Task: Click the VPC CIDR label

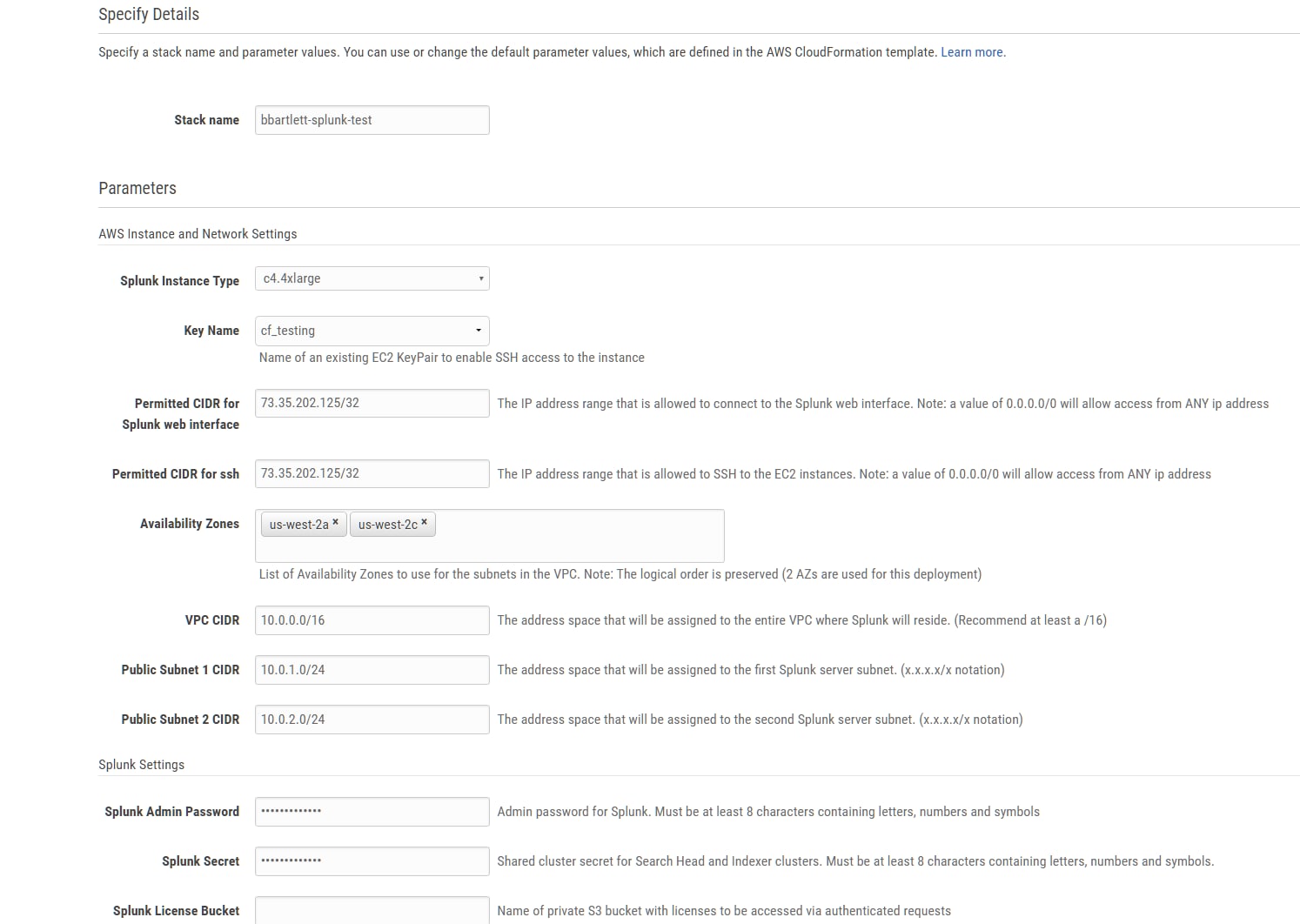Action: tap(212, 620)
